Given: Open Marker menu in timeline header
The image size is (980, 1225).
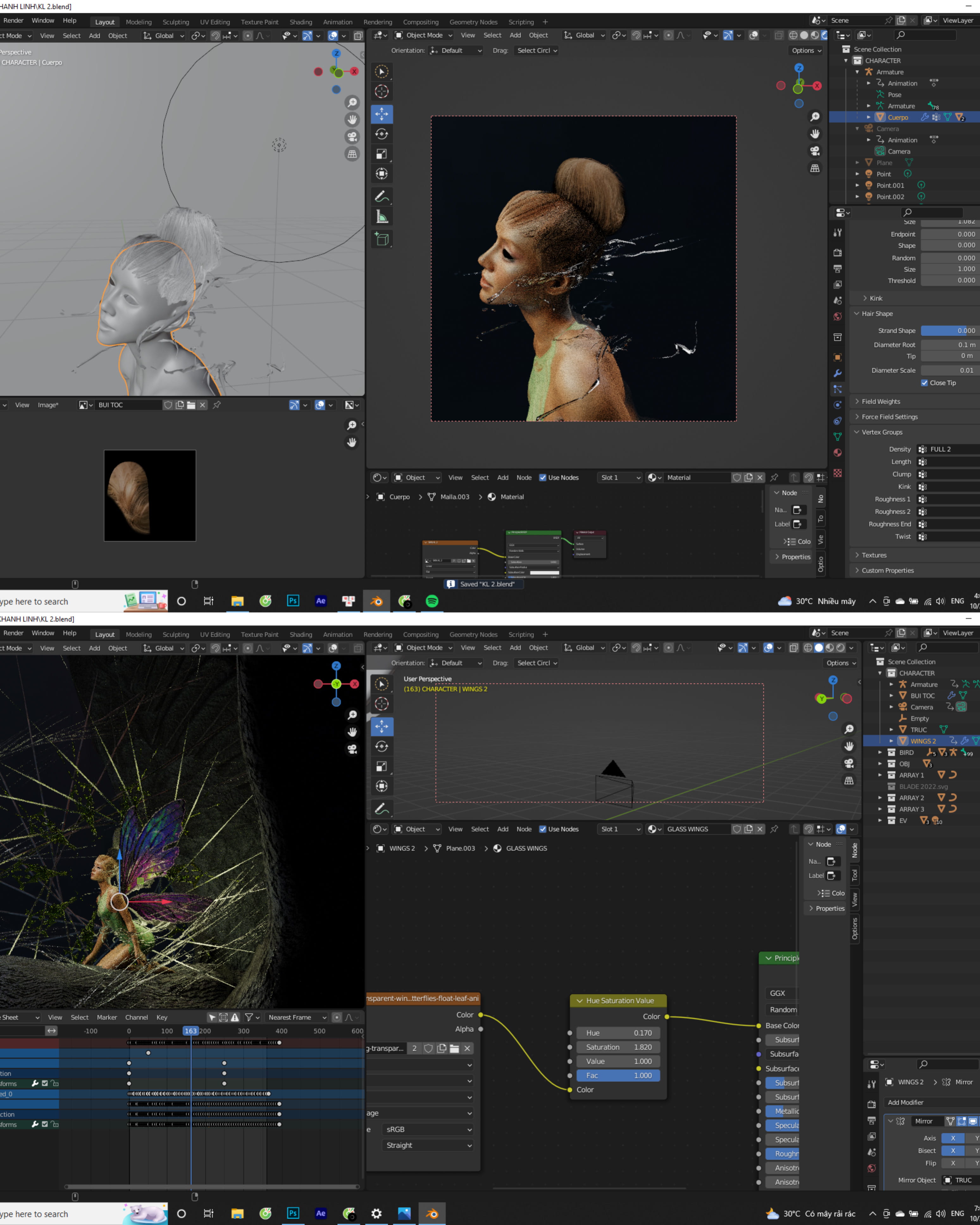Looking at the screenshot, I should pyautogui.click(x=107, y=1017).
